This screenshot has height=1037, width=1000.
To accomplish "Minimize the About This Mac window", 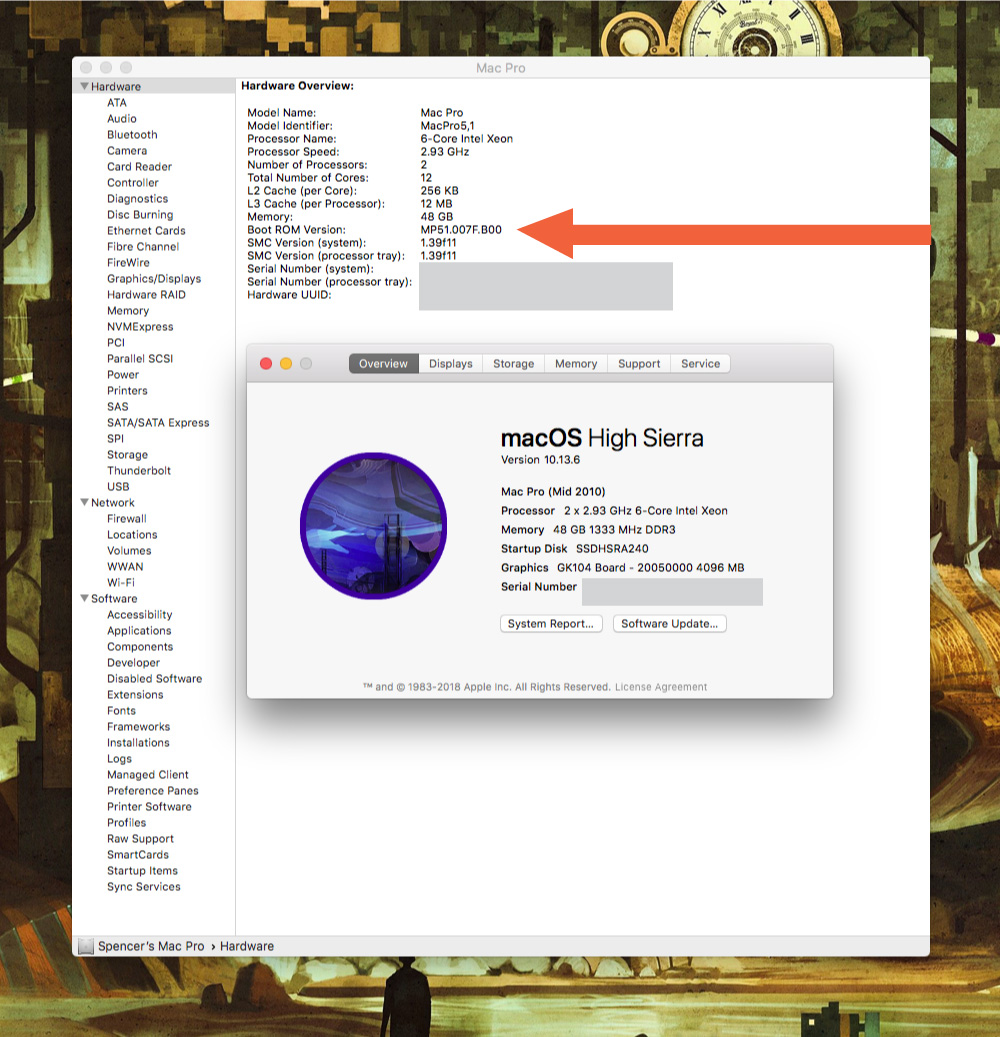I will [x=286, y=364].
